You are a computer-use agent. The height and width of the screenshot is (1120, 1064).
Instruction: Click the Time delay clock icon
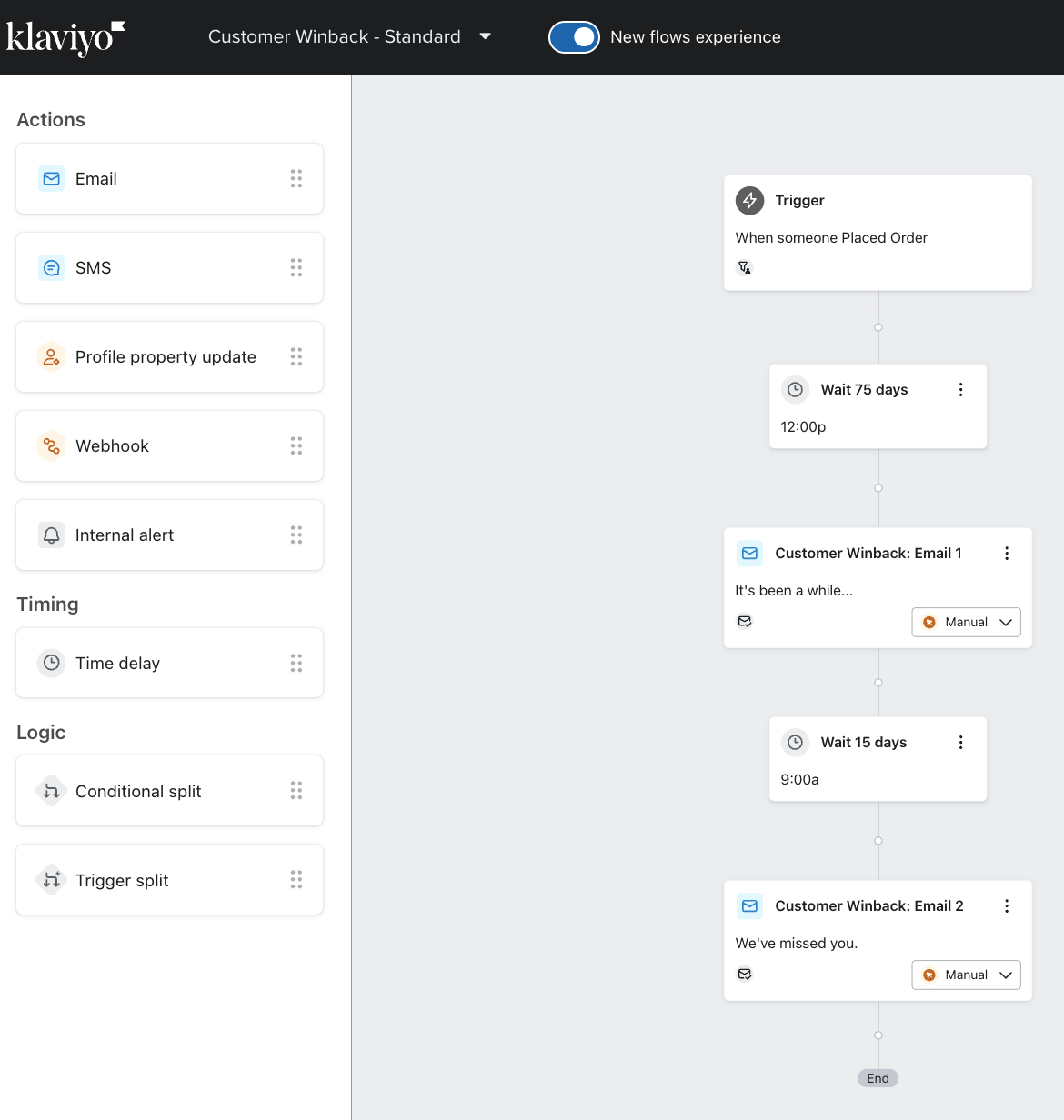[52, 664]
